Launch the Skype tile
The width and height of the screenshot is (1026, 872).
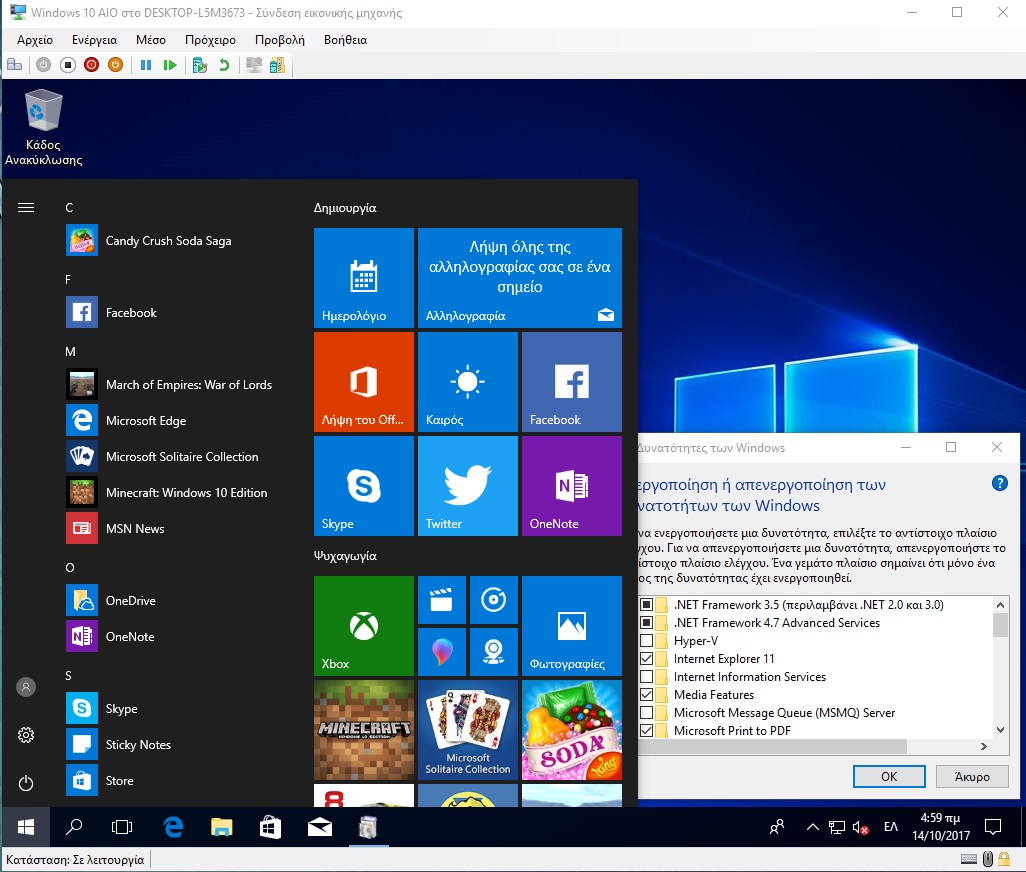(364, 485)
